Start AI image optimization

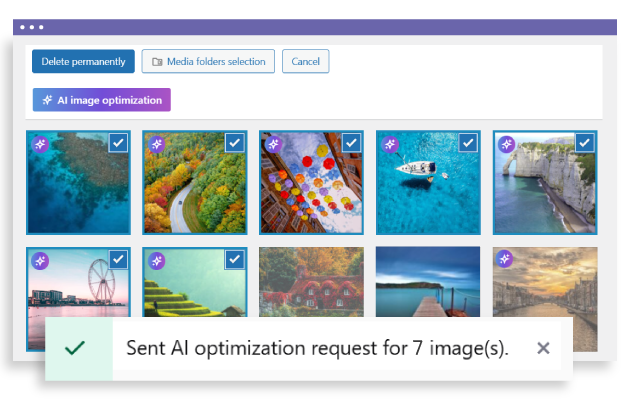click(102, 100)
